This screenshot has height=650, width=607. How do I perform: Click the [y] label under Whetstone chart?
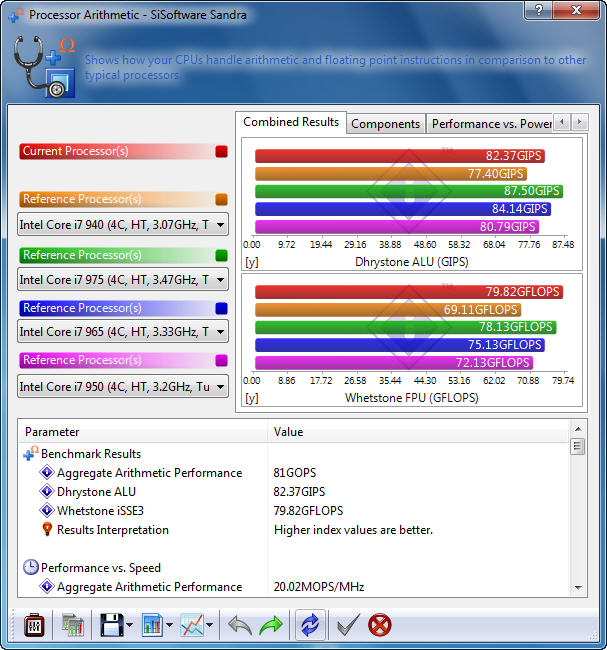(251, 398)
